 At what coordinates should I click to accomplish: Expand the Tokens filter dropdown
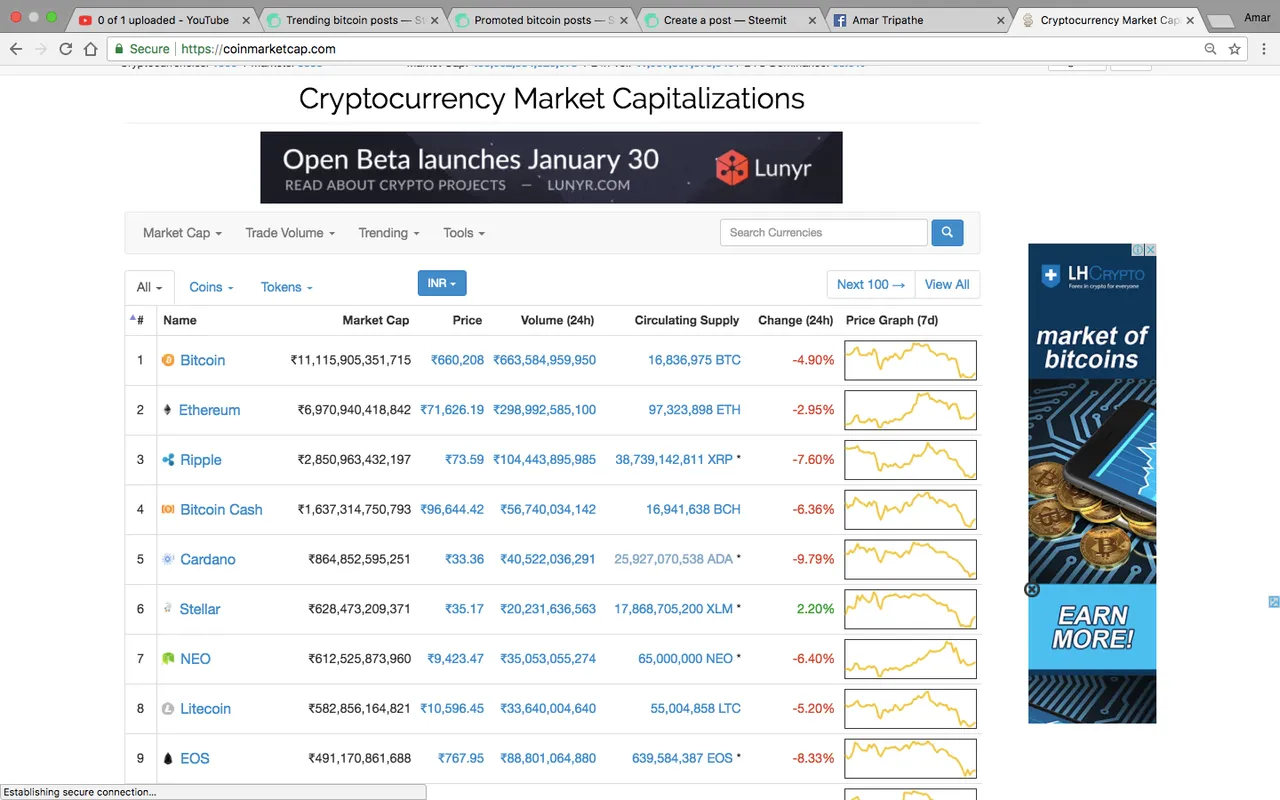(x=287, y=287)
